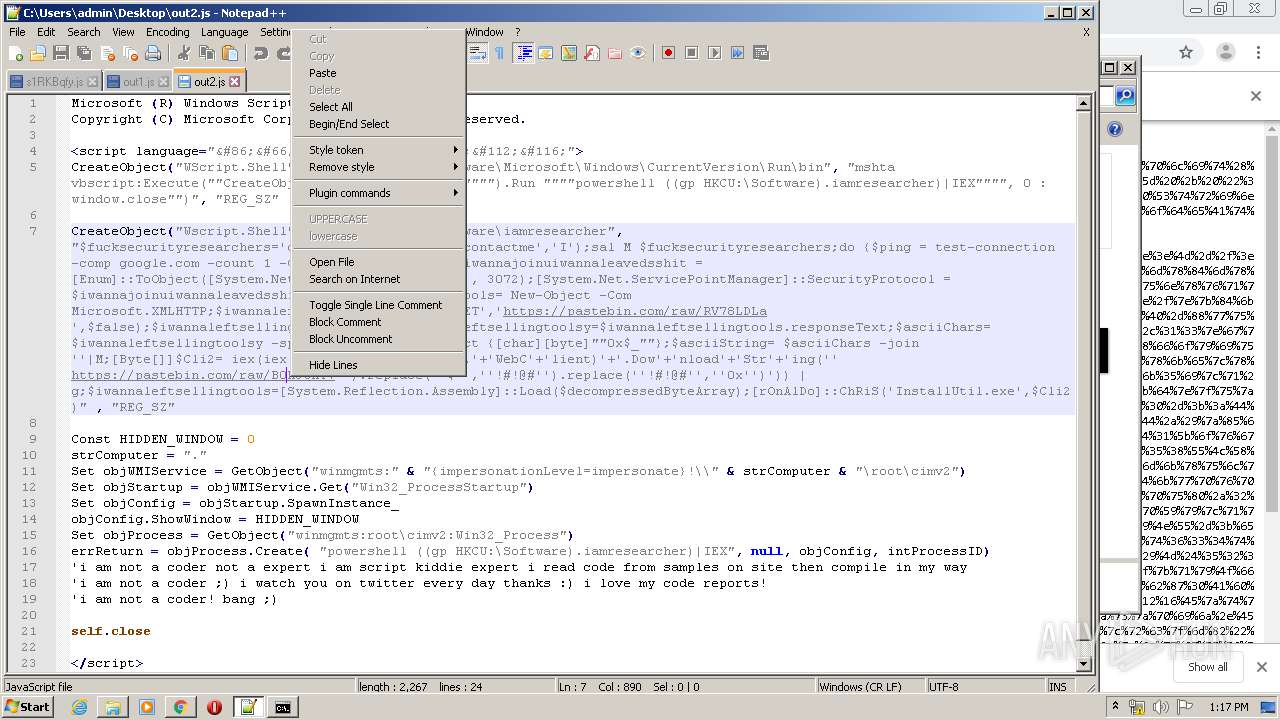
Task: Open the View menu
Action: (123, 32)
